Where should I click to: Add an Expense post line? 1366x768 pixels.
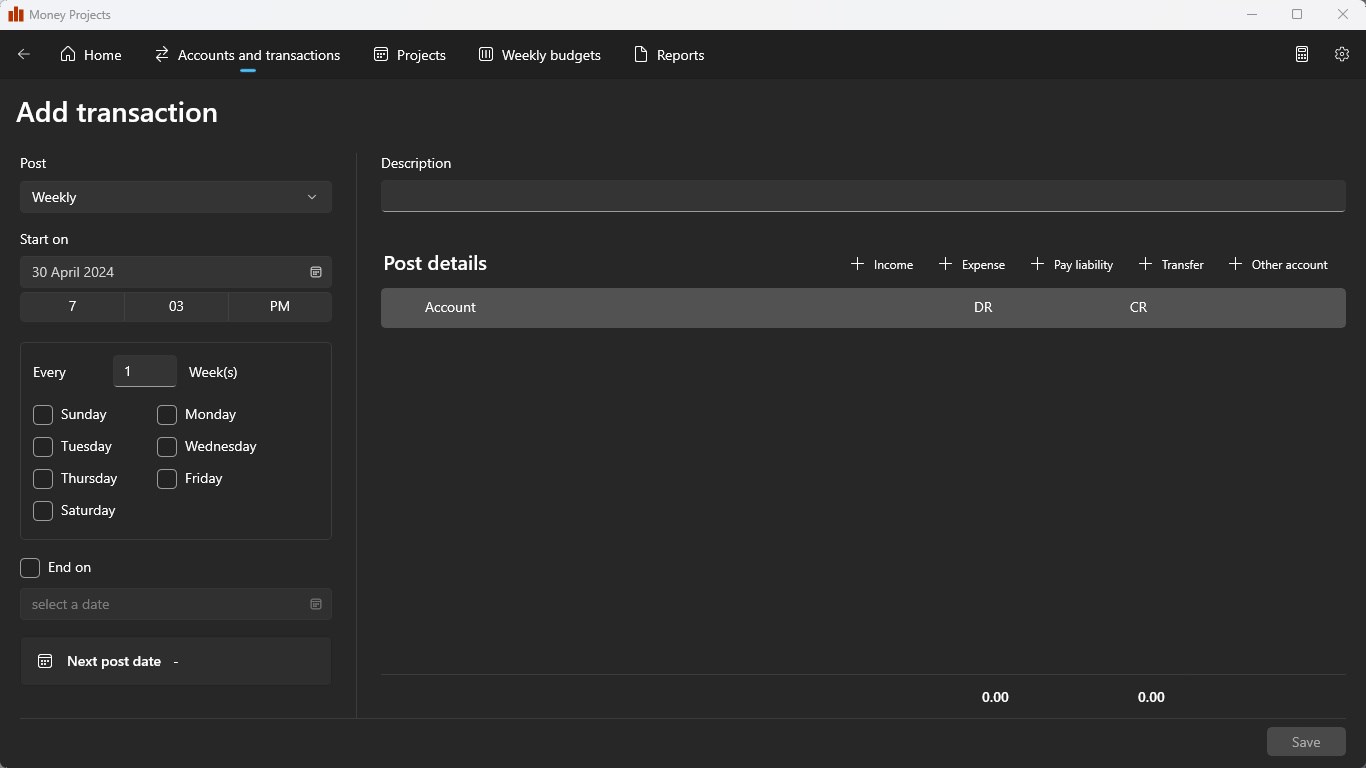972,264
